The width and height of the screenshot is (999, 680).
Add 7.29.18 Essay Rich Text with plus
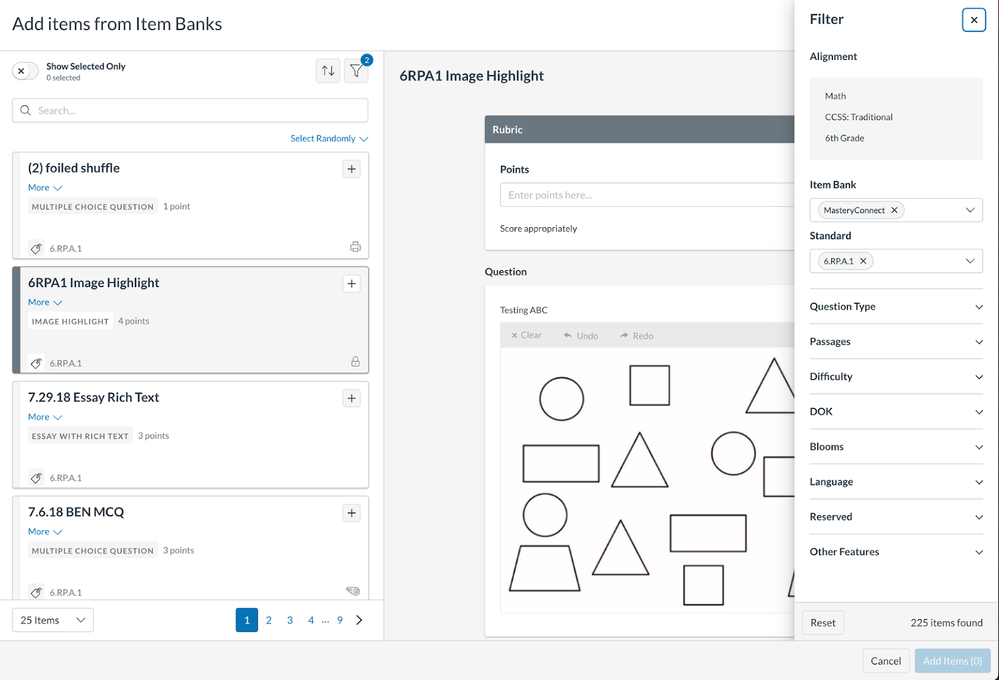(x=351, y=398)
